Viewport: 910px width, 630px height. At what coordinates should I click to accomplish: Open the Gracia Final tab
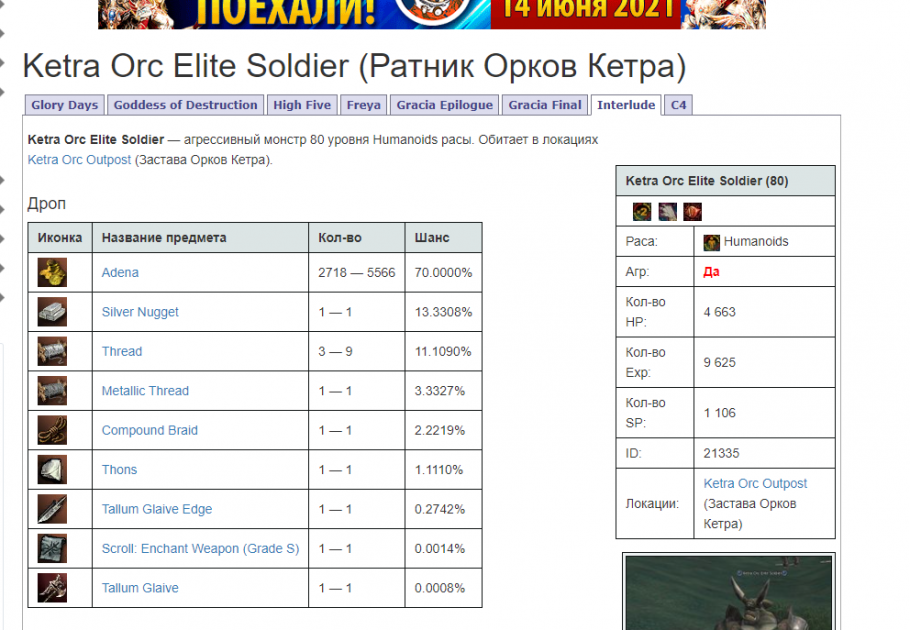[x=544, y=105]
